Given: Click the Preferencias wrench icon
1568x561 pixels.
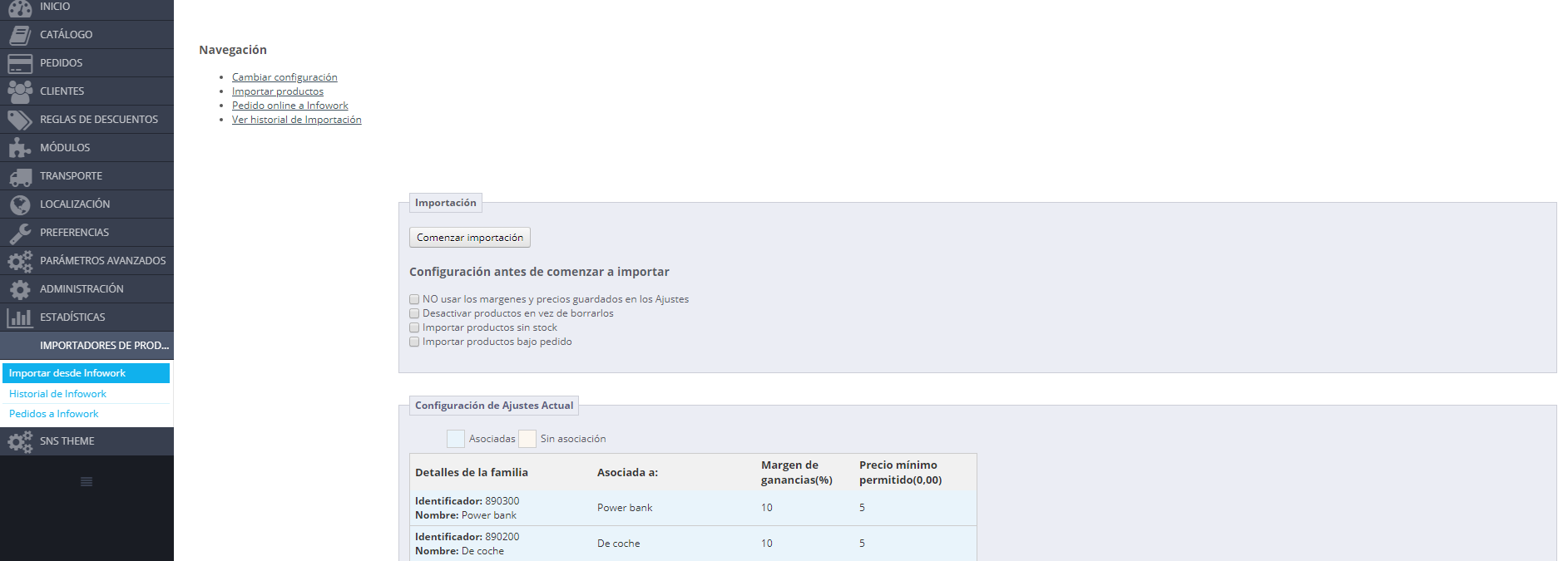Looking at the screenshot, I should click(x=20, y=233).
